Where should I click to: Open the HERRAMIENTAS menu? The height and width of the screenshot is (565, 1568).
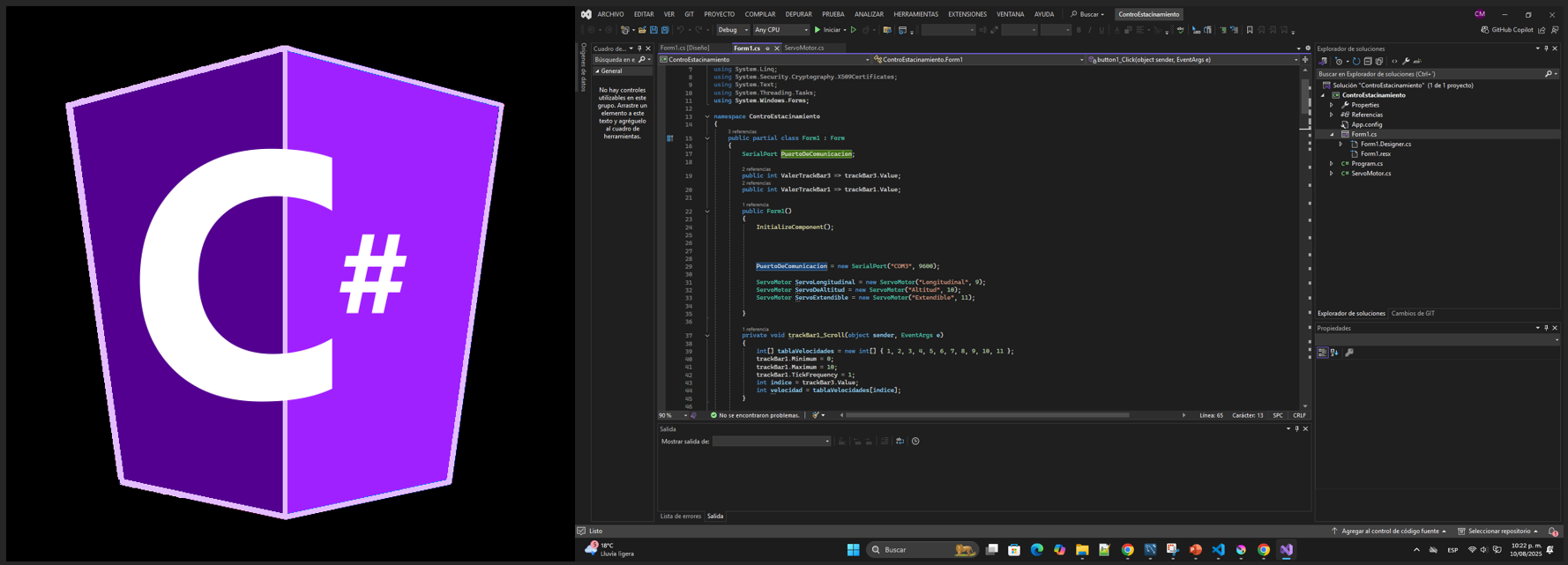coord(915,14)
